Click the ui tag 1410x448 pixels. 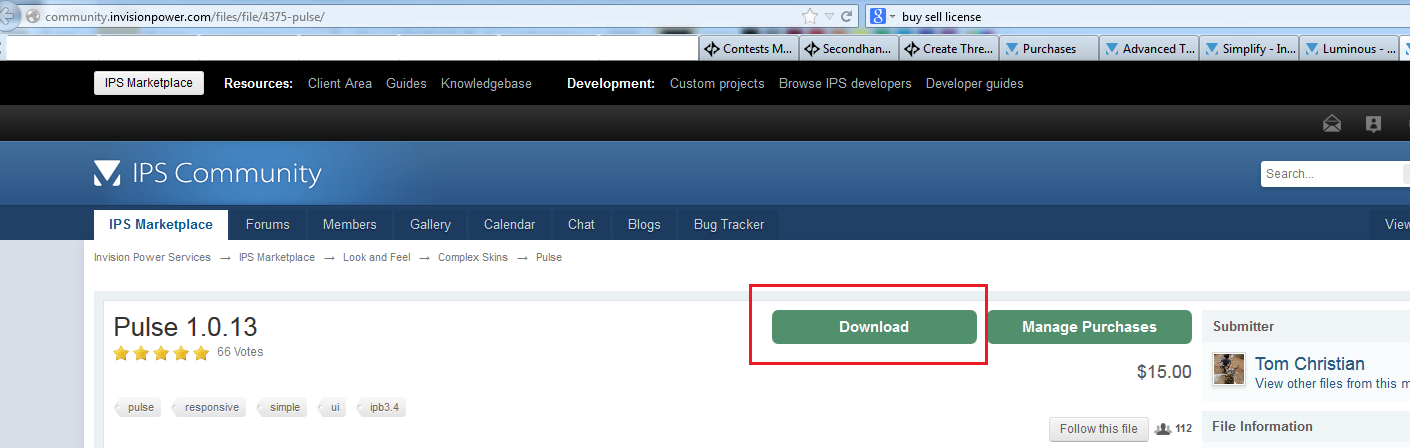(x=333, y=407)
